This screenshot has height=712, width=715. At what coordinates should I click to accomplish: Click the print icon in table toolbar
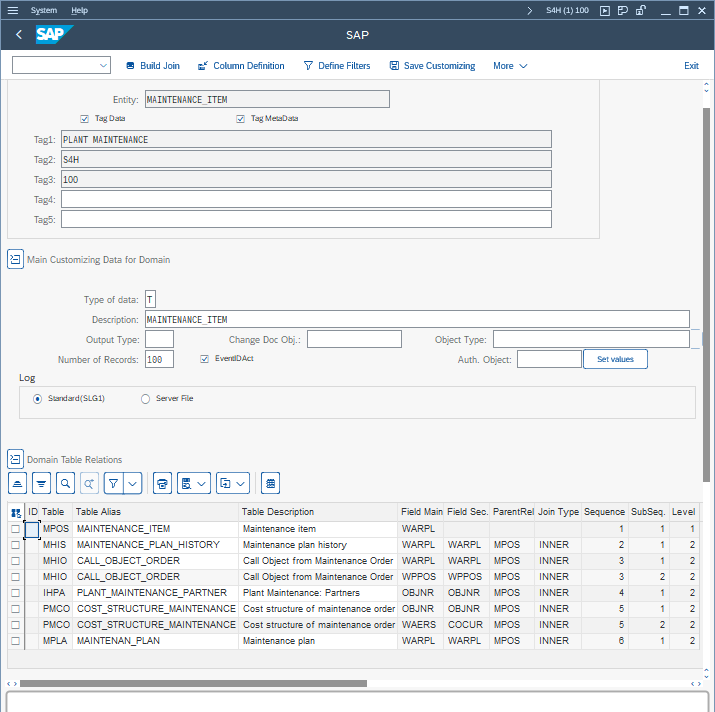point(163,483)
